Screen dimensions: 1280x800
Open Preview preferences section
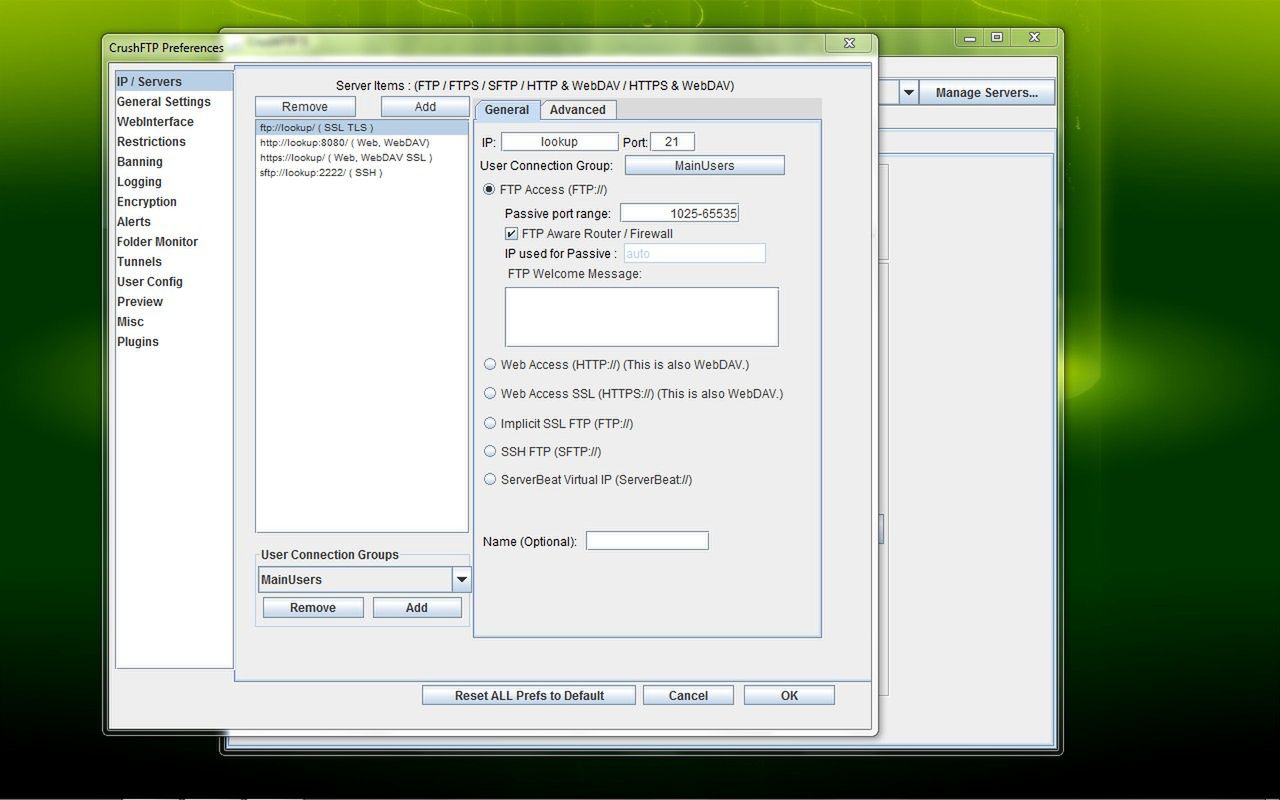pyautogui.click(x=140, y=302)
